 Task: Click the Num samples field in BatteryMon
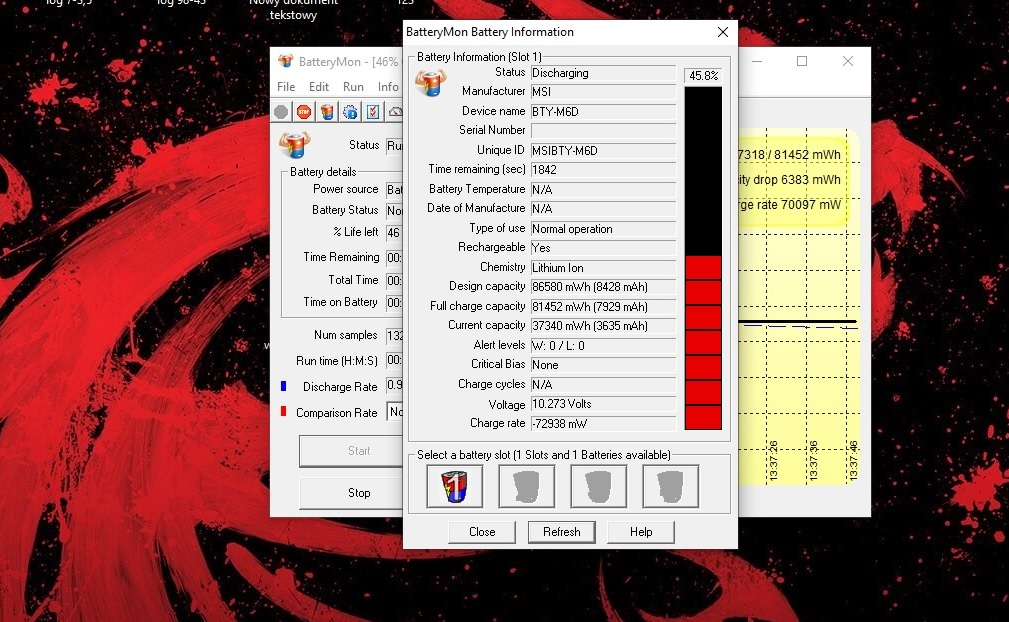click(394, 335)
